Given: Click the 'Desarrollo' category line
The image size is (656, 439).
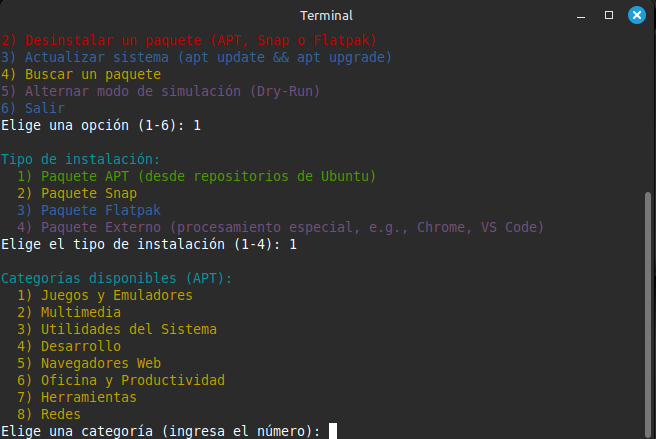Looking at the screenshot, I should [x=69, y=346].
